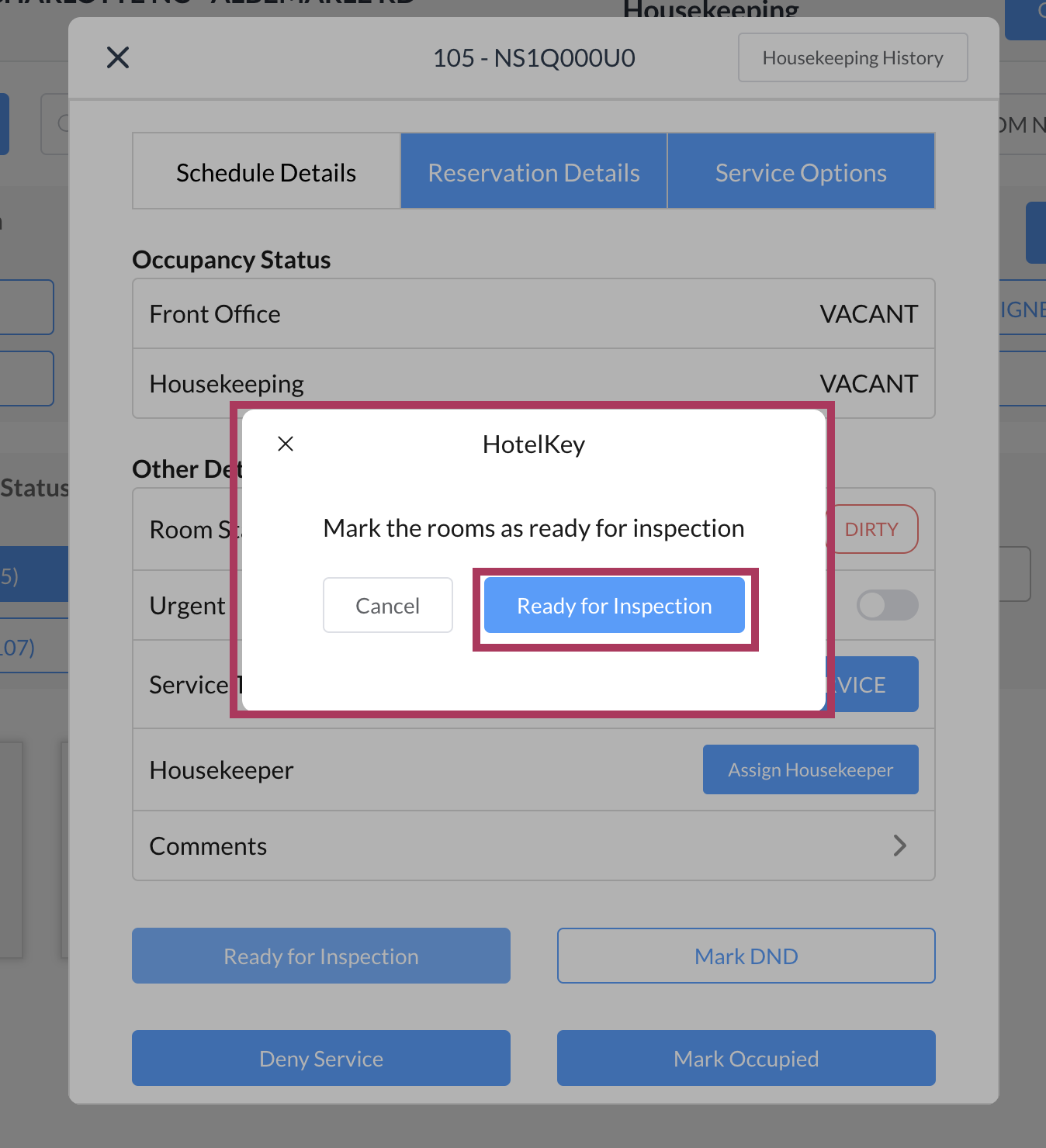The height and width of the screenshot is (1148, 1046).
Task: Select the Front Office occupancy row
Action: point(533,314)
